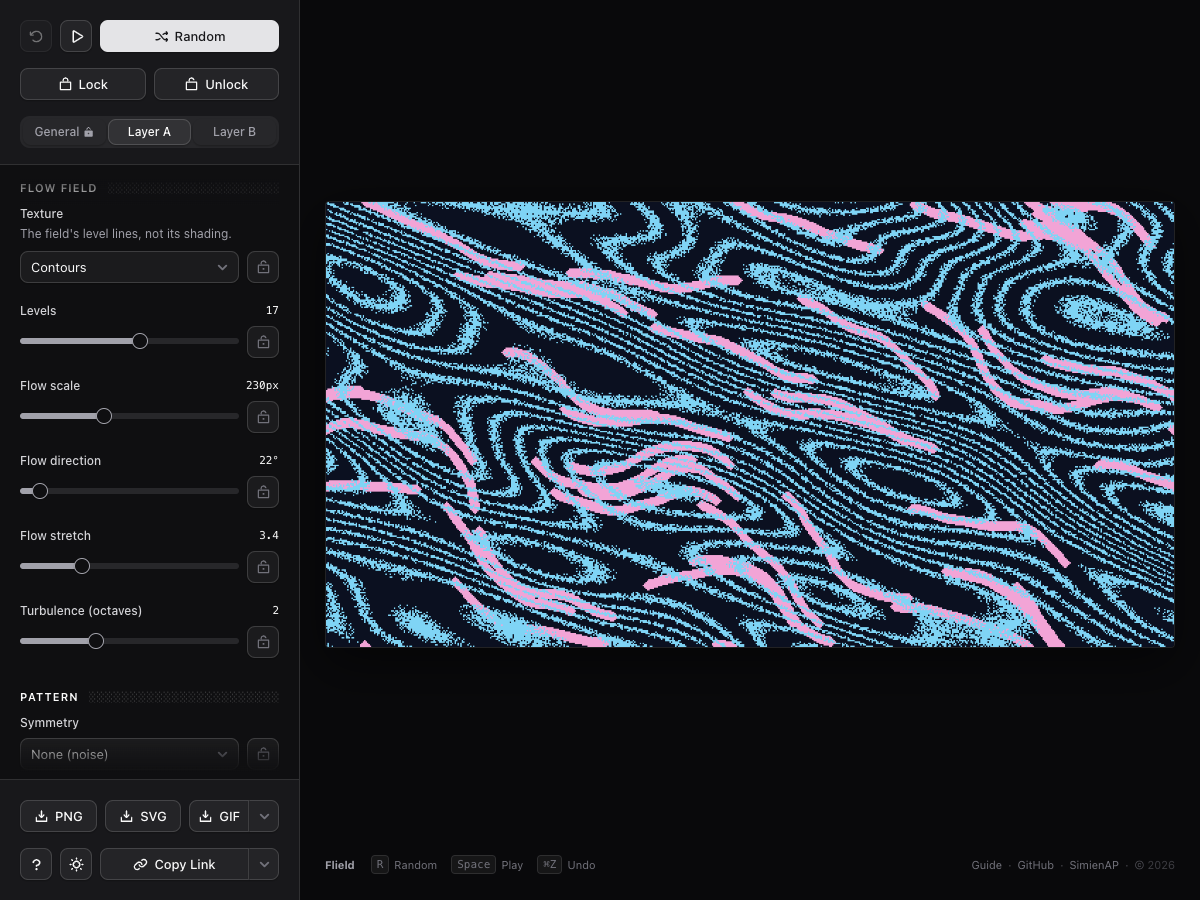This screenshot has height=900, width=1200.
Task: Click the Unlock button
Action: [216, 84]
